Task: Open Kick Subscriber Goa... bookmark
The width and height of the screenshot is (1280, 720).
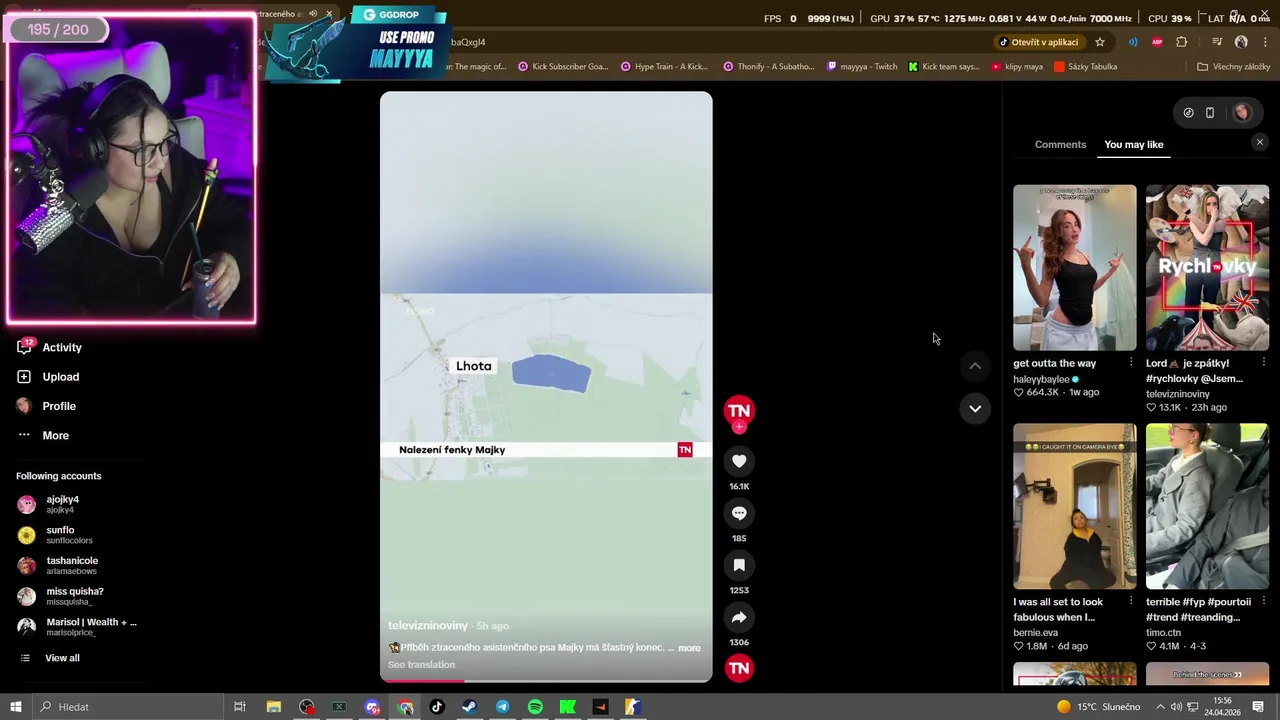Action: pos(562,67)
